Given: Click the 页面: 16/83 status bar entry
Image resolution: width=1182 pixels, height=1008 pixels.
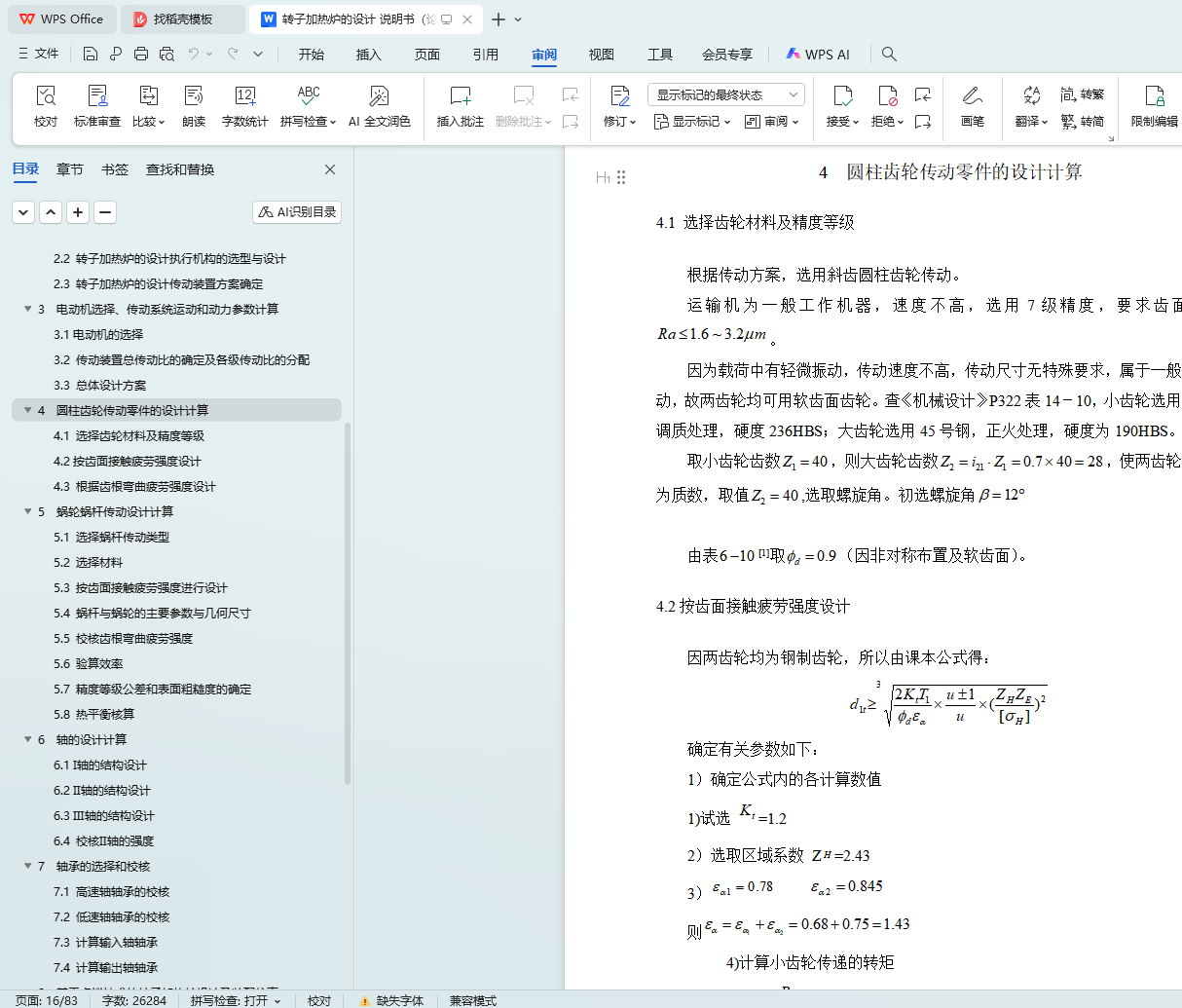Looking at the screenshot, I should point(47,1000).
